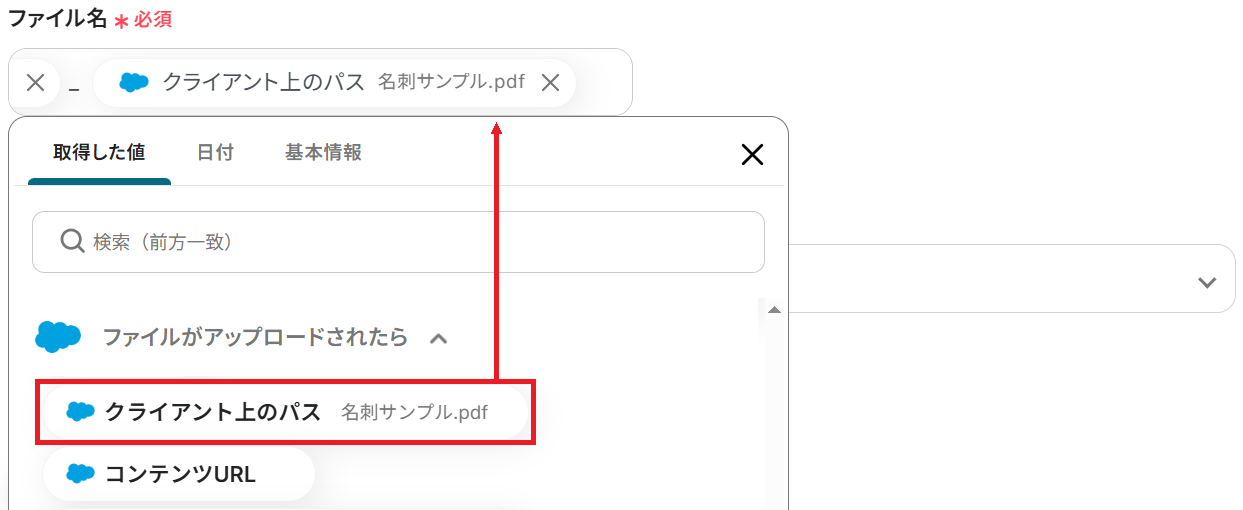This screenshot has width=1243, height=510.
Task: Click the value list scrollbar track
Action: pos(772,420)
